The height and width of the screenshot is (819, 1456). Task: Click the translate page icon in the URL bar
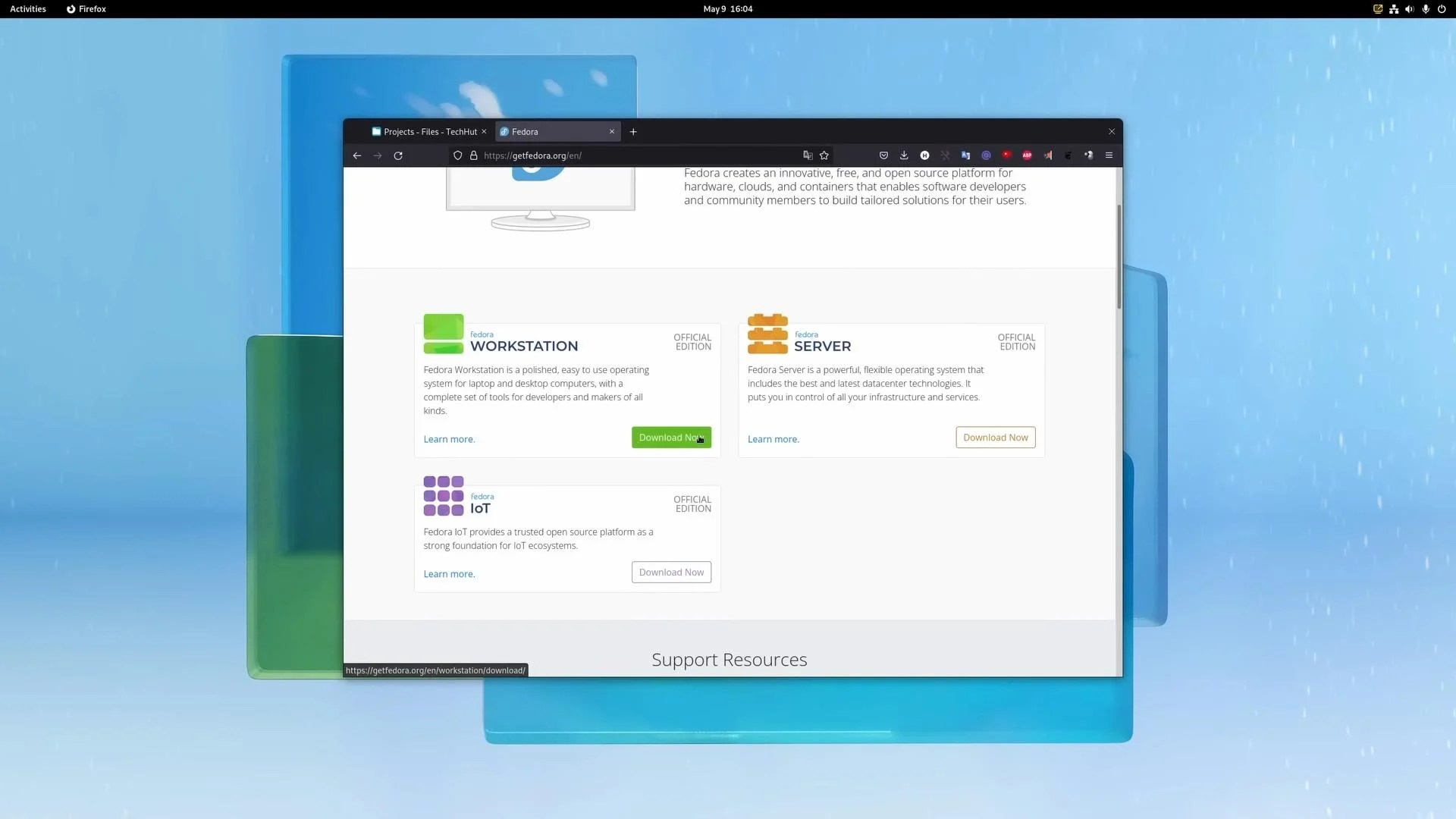click(x=808, y=155)
